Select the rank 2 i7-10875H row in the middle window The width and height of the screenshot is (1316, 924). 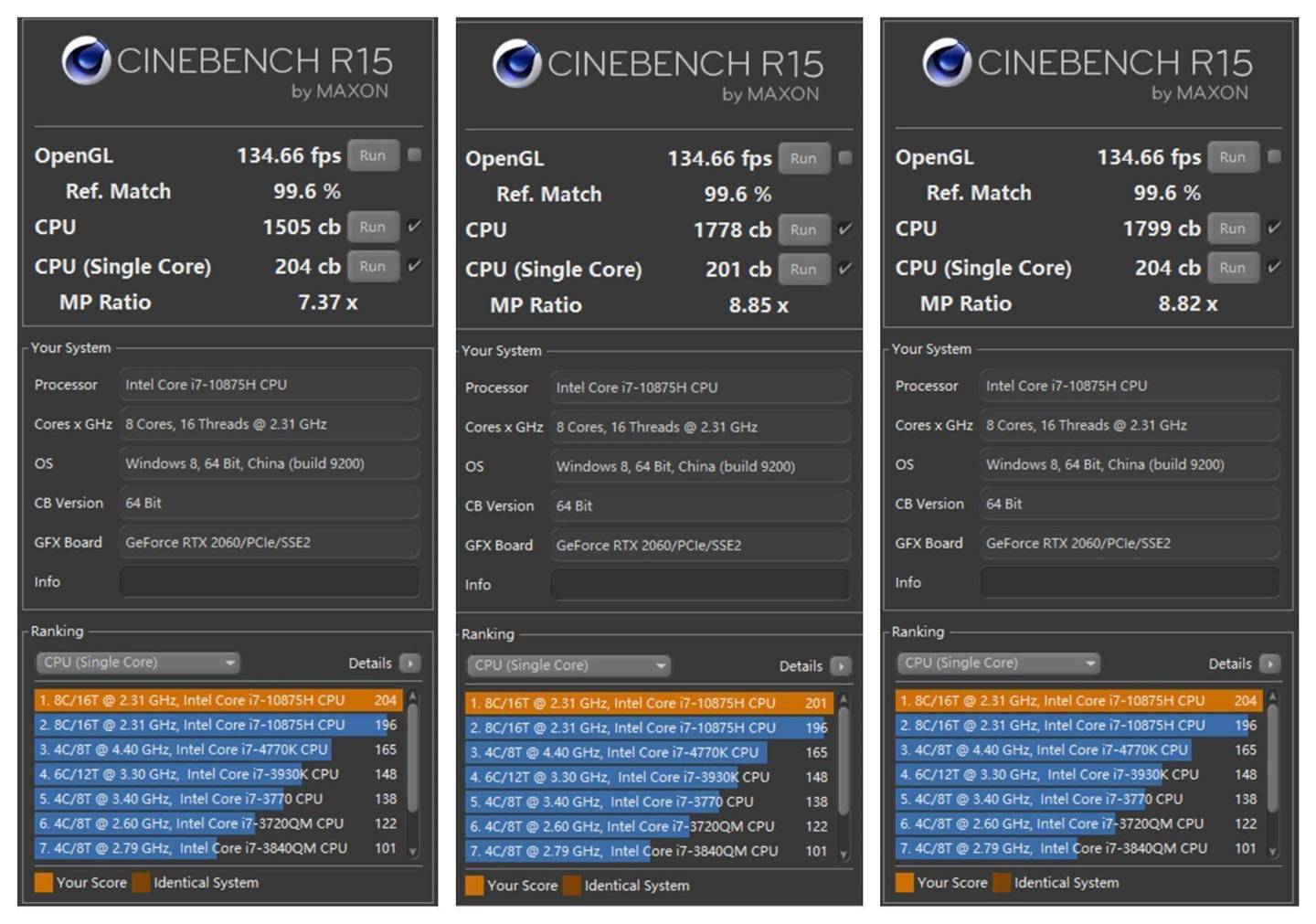(x=649, y=728)
